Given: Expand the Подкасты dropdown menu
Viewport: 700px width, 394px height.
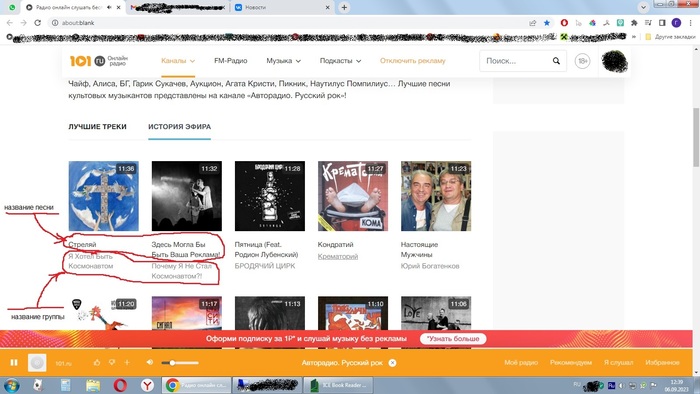Looking at the screenshot, I should point(340,61).
